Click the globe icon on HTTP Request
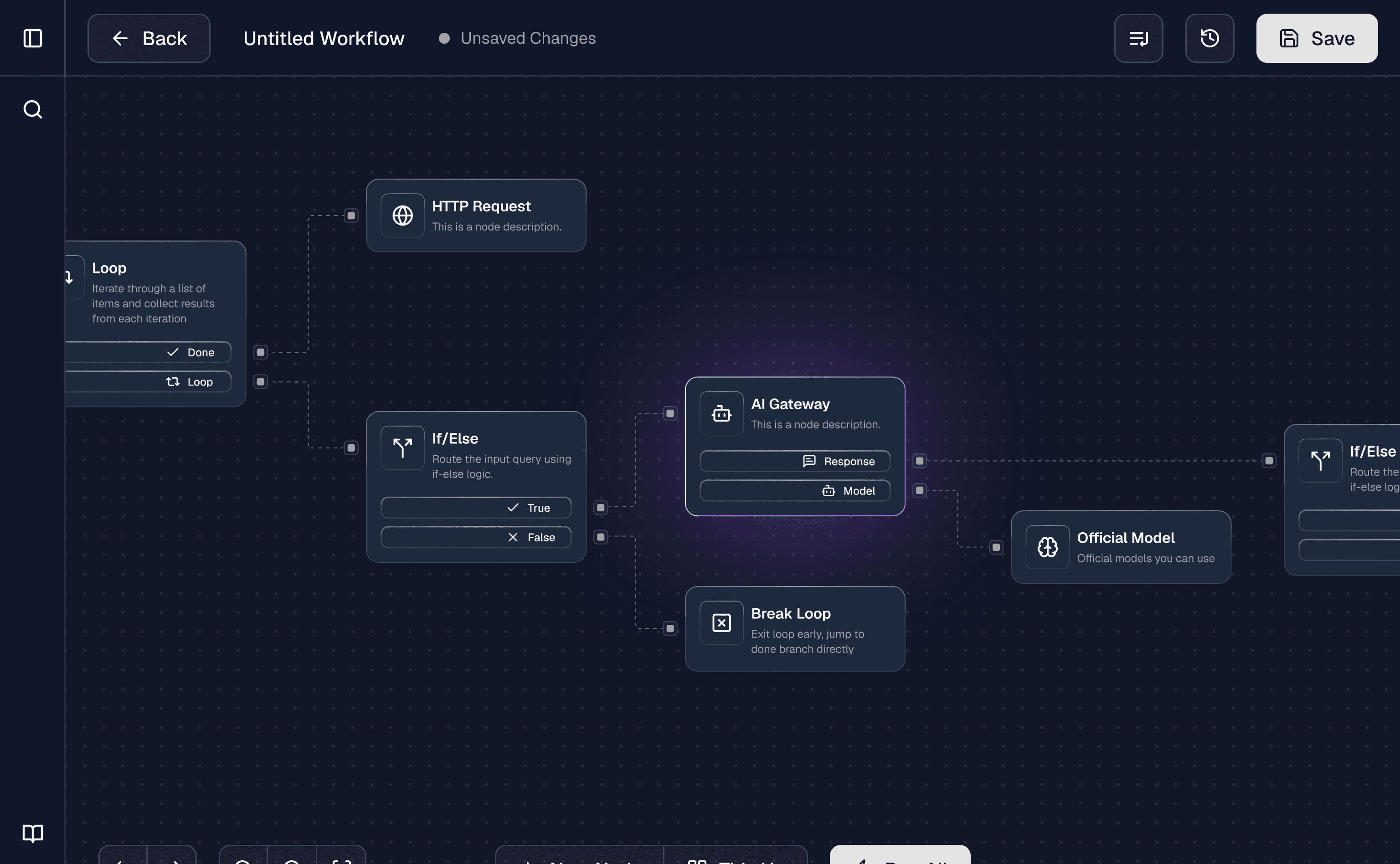 tap(402, 216)
